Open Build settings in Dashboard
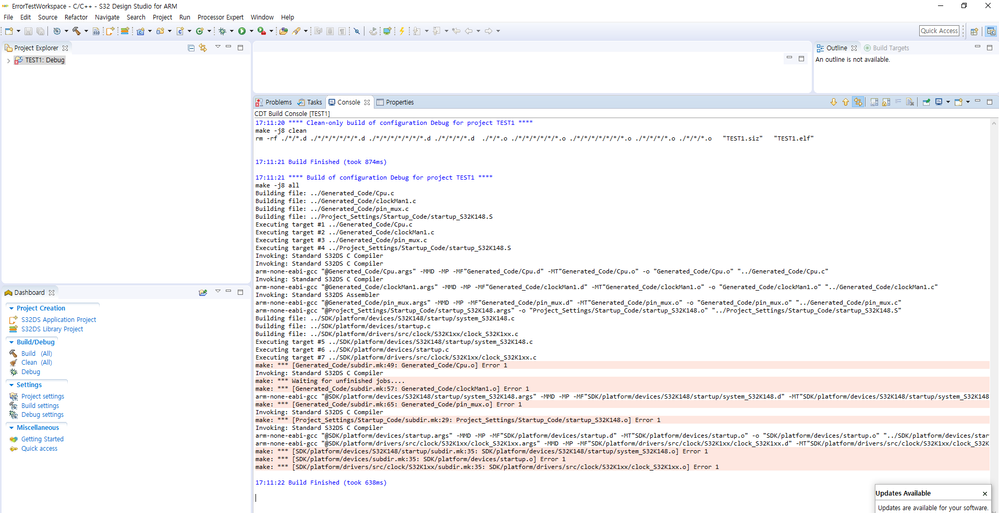Screen dimensions: 999x513 40,406
